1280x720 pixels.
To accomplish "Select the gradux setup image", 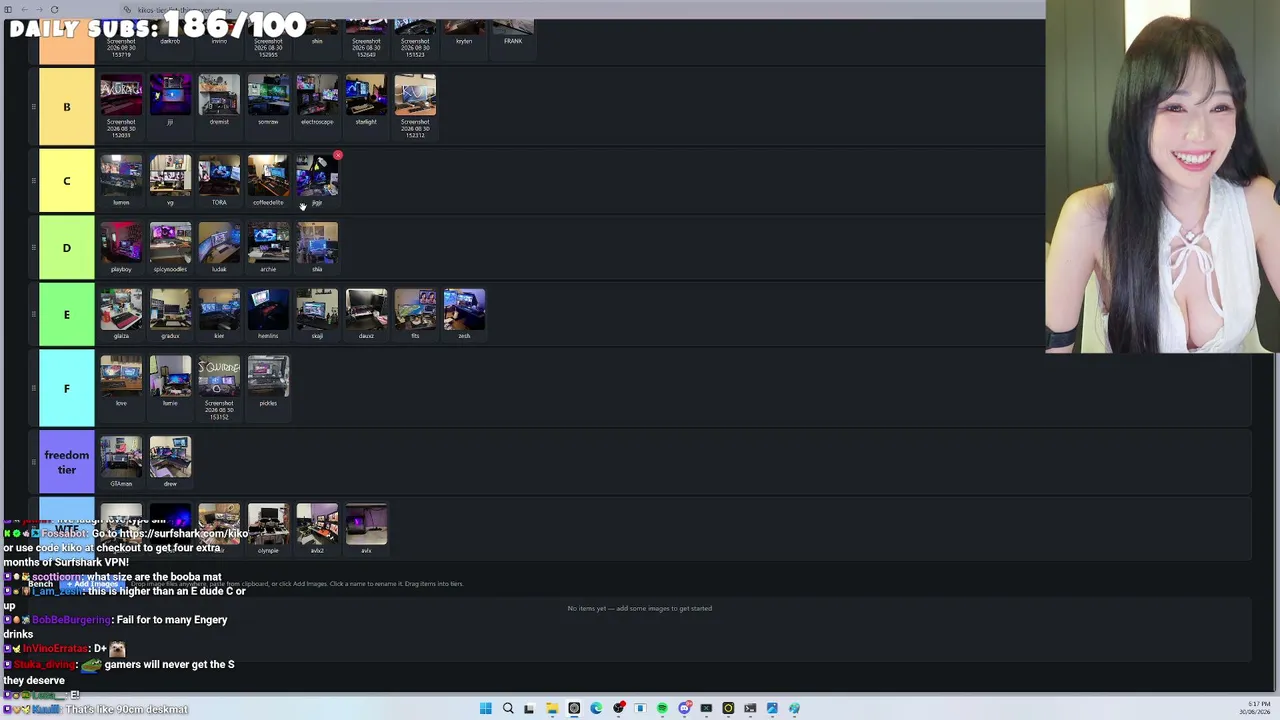I will (170, 309).
